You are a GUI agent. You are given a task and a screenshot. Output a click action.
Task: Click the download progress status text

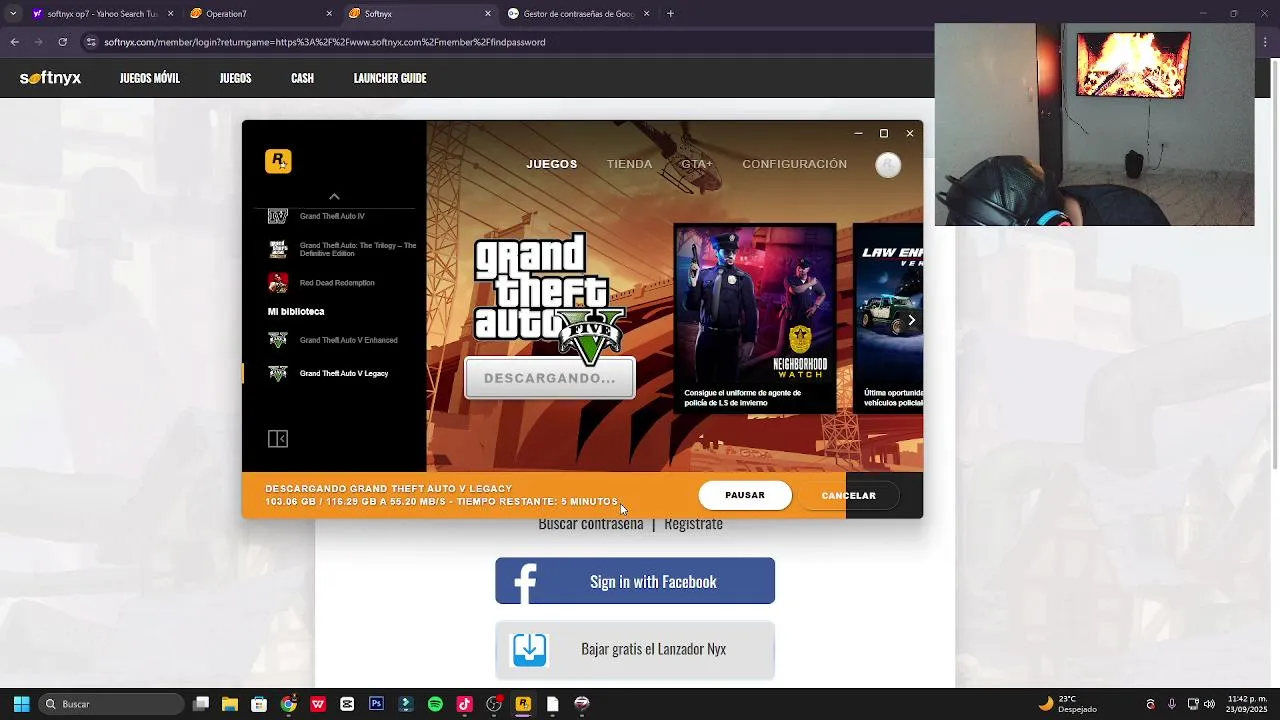[441, 495]
